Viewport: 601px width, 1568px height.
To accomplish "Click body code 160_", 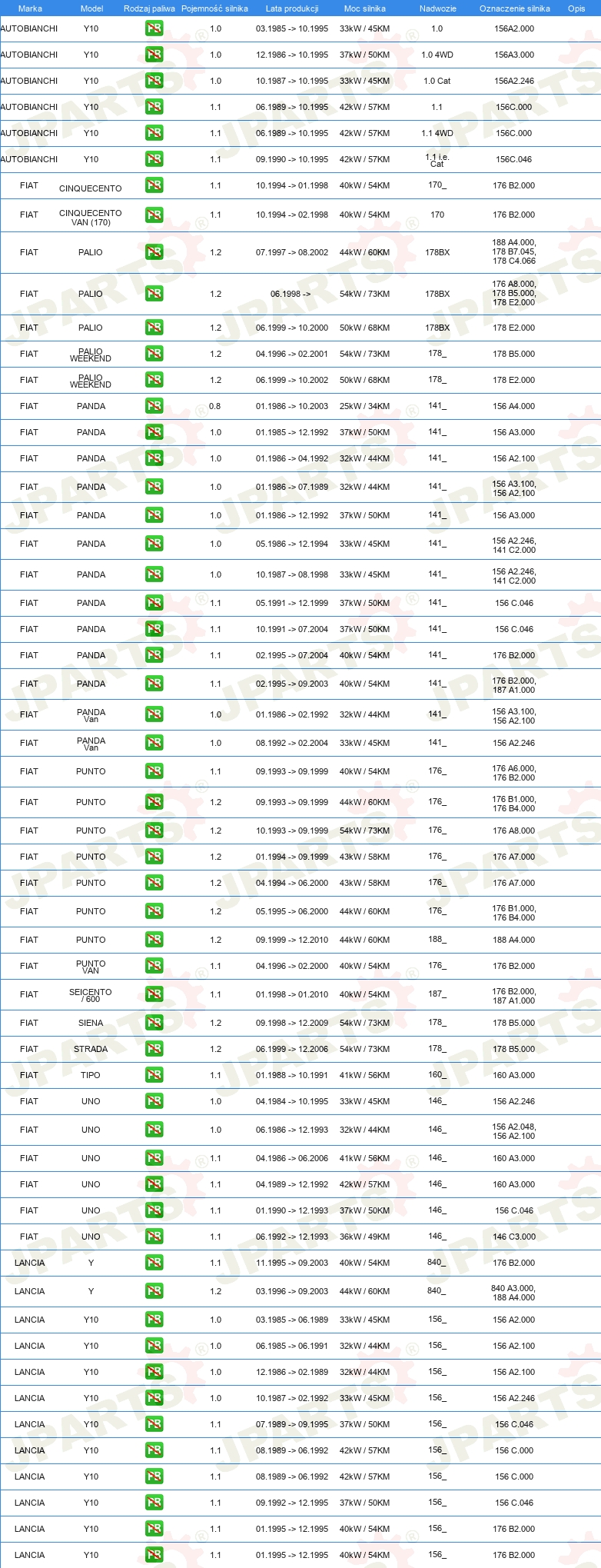I will (x=437, y=1074).
